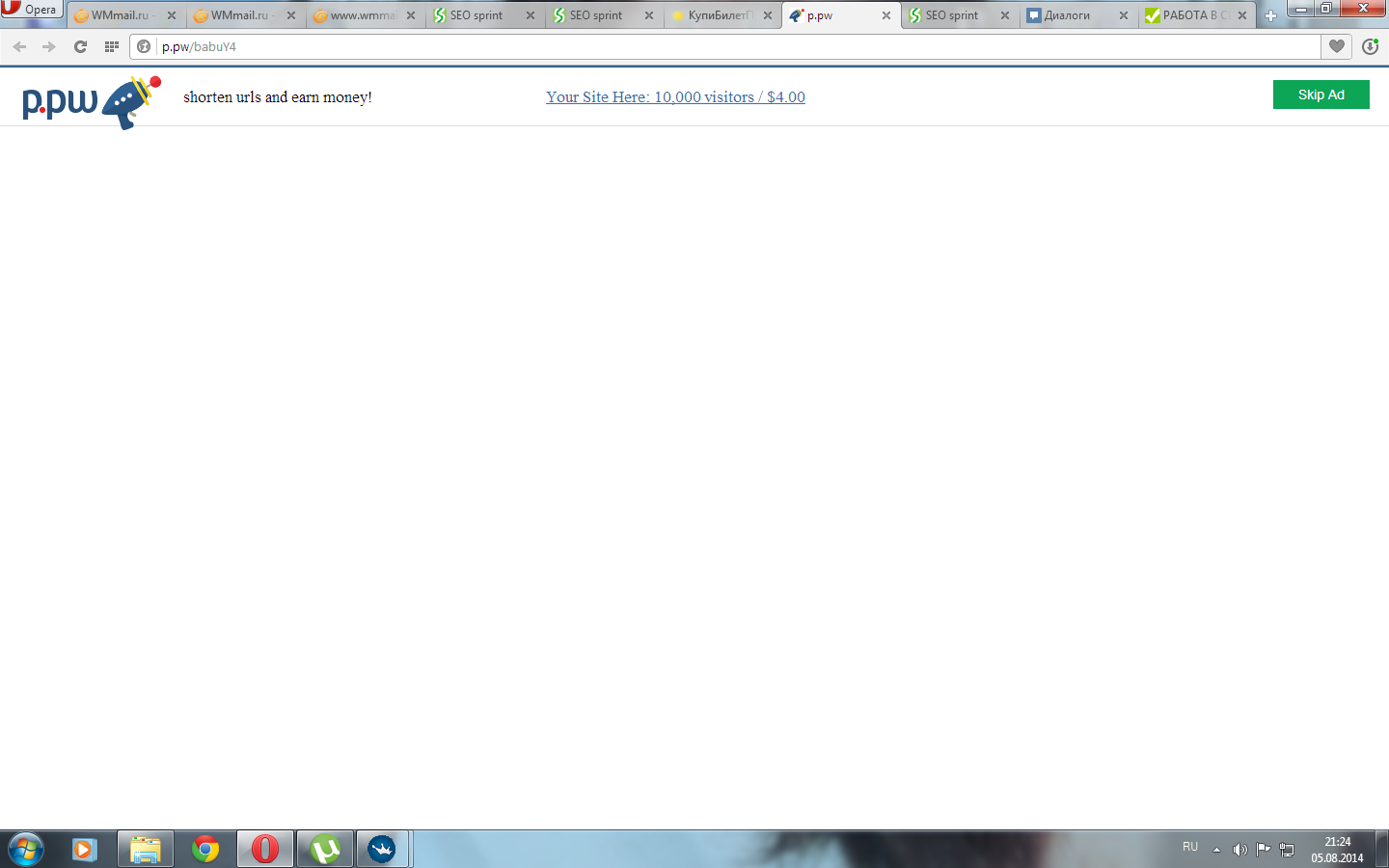Open a new tab with plus button
Image resolution: width=1389 pixels, height=868 pixels.
1270,15
